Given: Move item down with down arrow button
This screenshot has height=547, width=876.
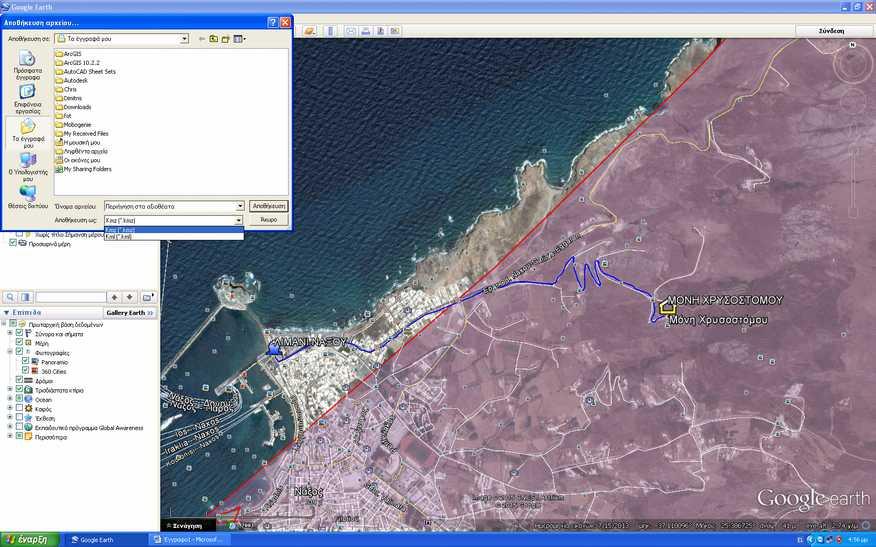Looking at the screenshot, I should pos(130,297).
